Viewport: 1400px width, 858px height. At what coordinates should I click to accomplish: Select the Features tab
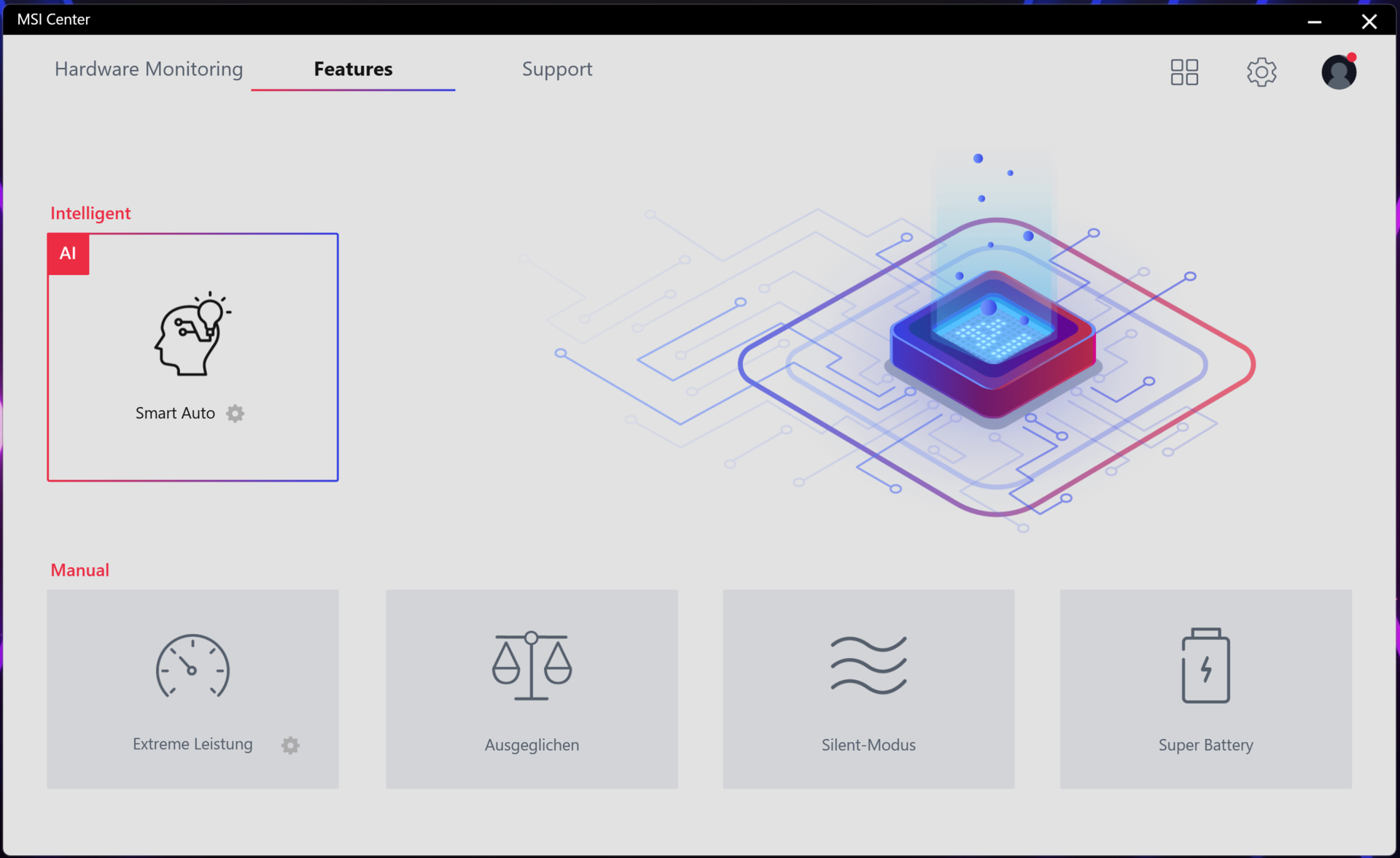click(353, 69)
